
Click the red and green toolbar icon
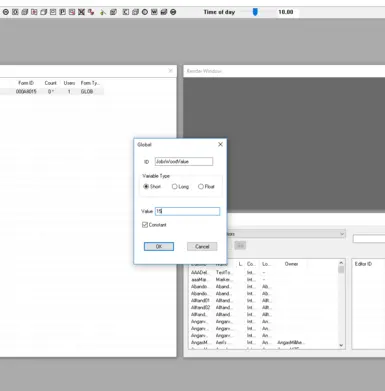click(x=91, y=12)
